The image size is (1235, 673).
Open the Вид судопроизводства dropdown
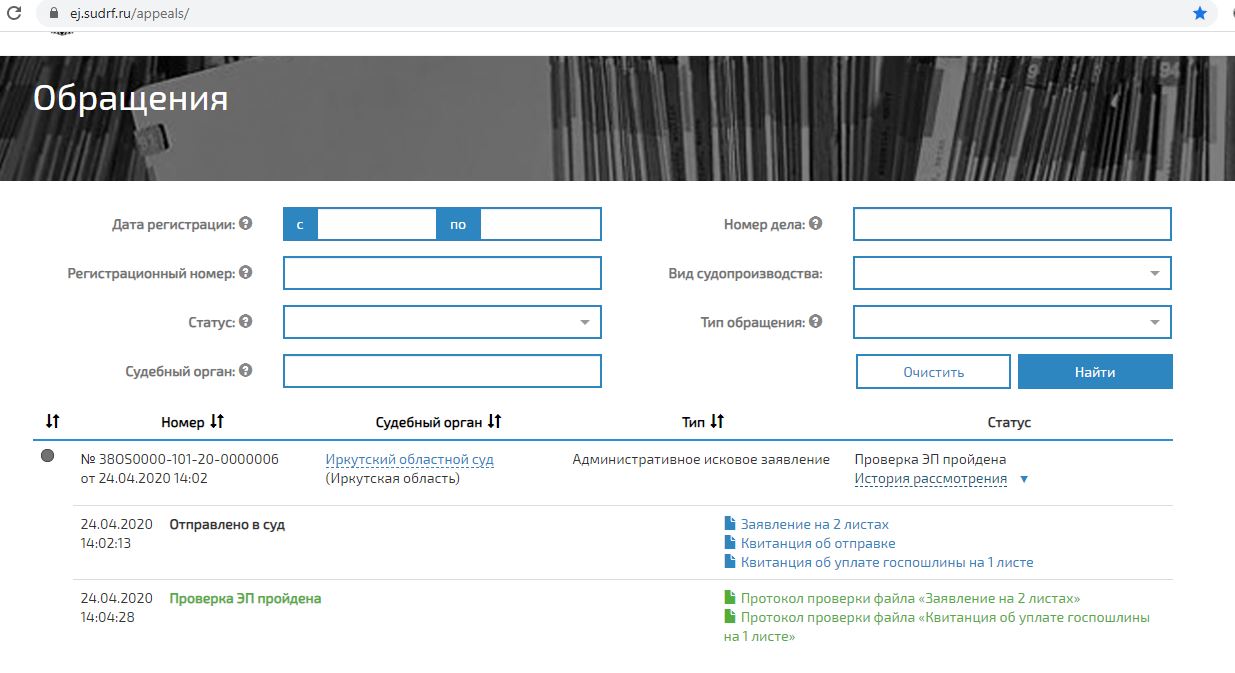coord(1012,273)
